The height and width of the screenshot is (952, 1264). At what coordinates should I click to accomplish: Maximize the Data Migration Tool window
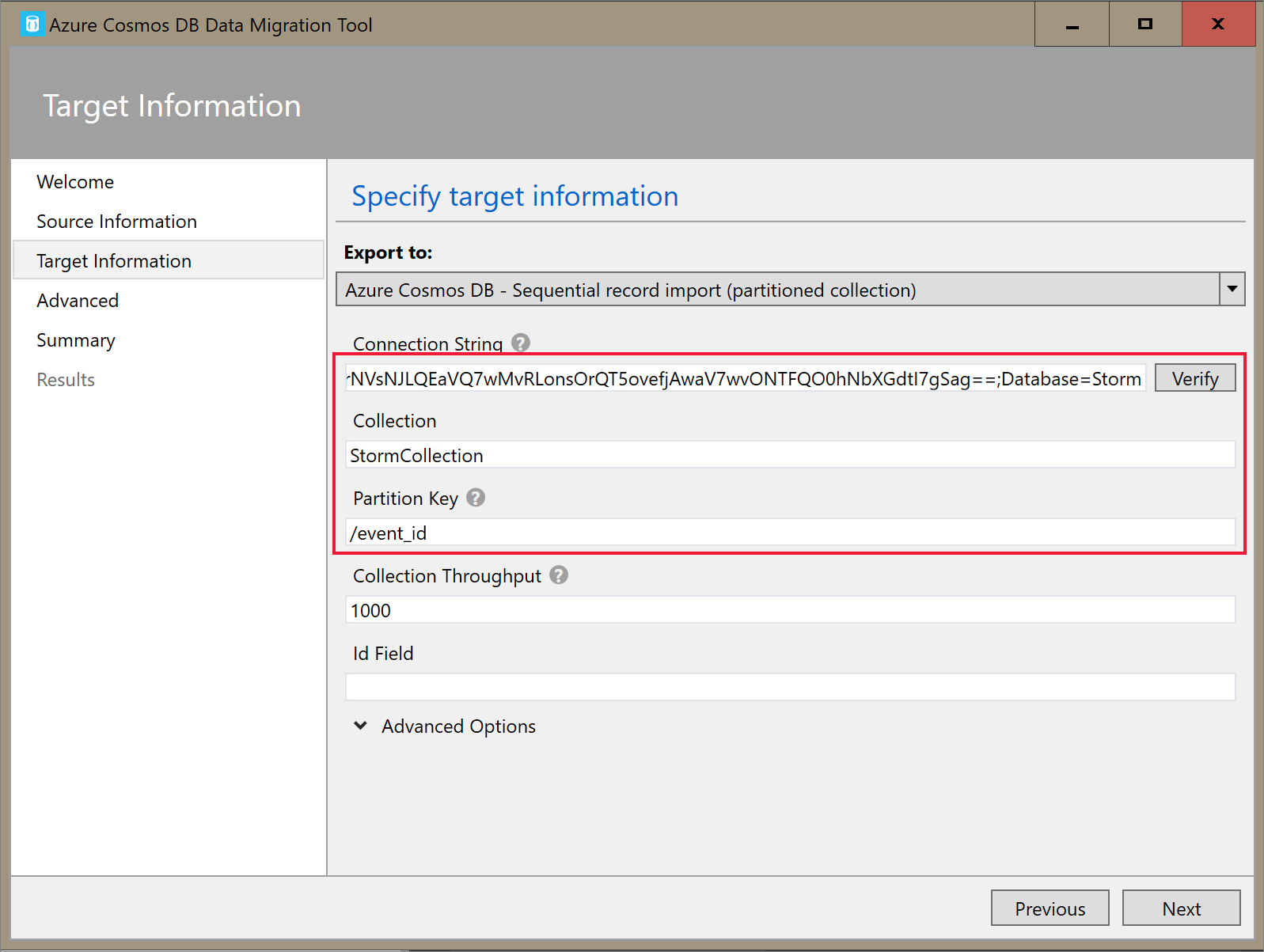1145,25
